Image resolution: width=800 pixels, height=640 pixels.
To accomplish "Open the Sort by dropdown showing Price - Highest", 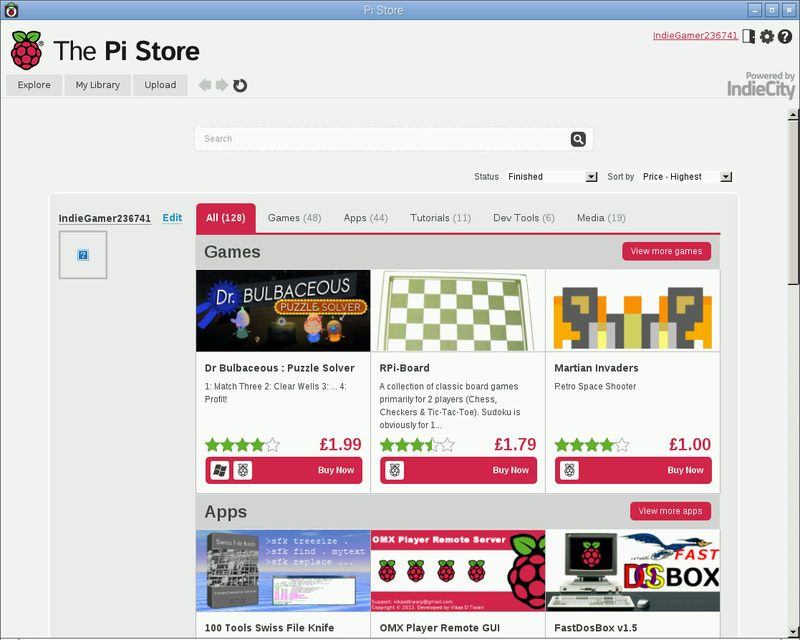I will [x=686, y=177].
